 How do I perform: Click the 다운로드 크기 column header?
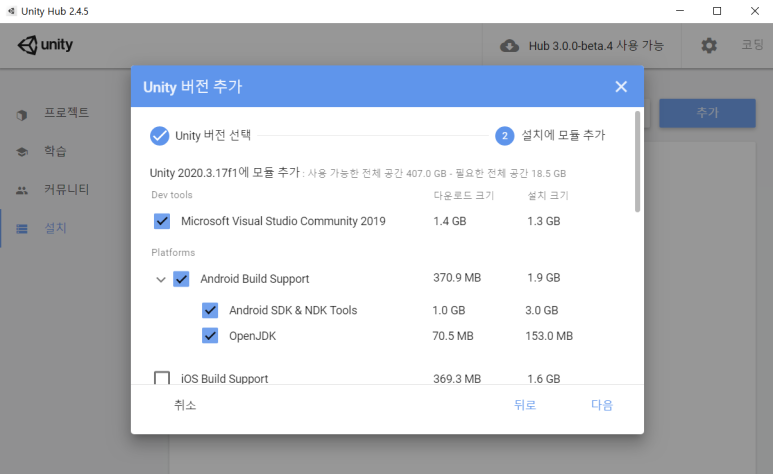(463, 195)
